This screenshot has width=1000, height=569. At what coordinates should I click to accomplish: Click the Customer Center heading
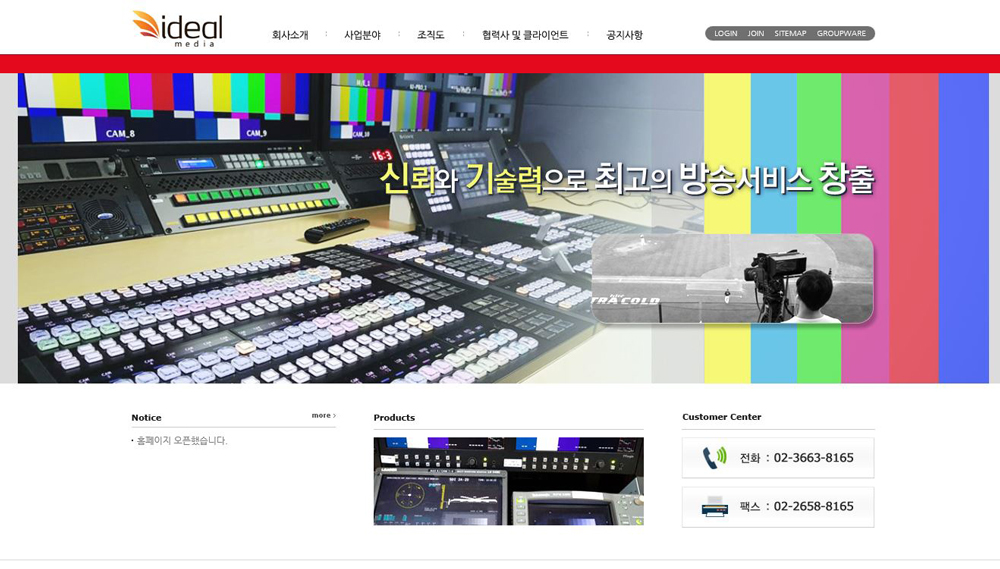click(x=722, y=417)
